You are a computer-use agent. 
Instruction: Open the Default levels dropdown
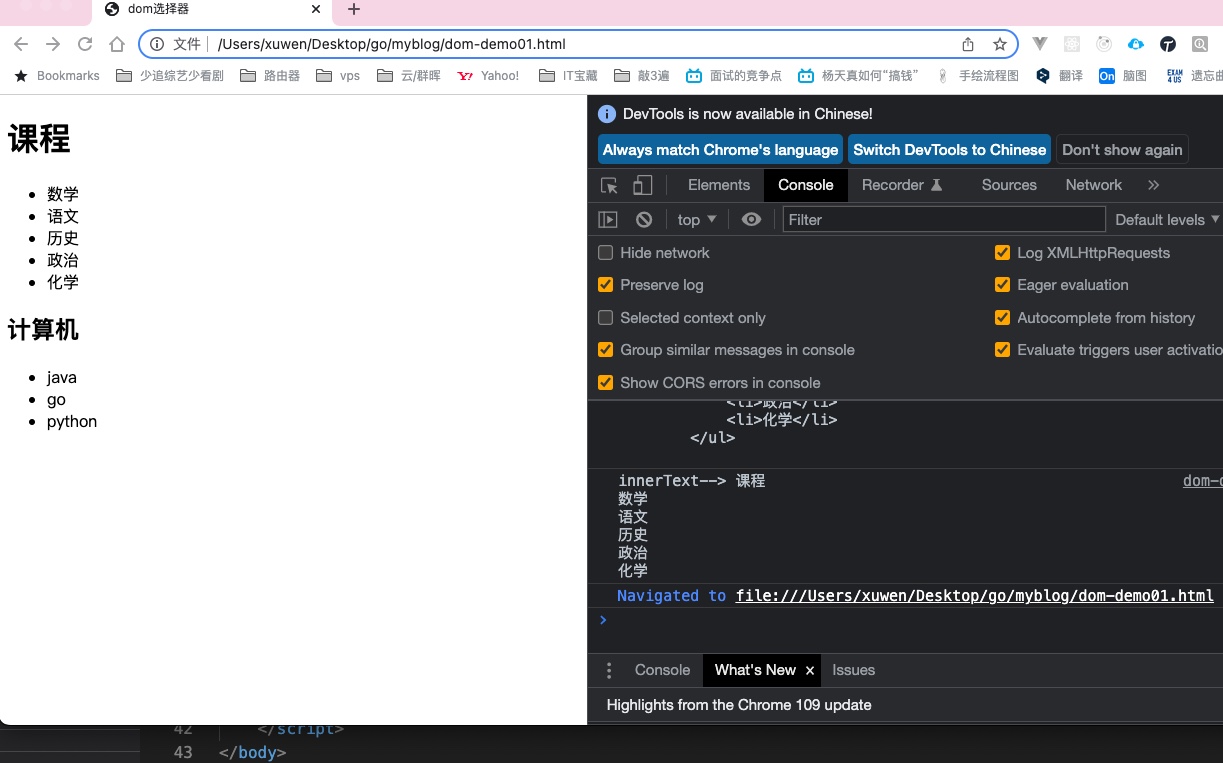click(x=1167, y=219)
